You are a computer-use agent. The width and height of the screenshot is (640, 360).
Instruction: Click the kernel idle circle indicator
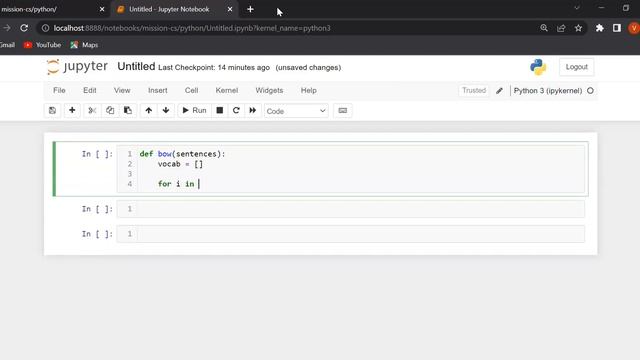pos(590,91)
